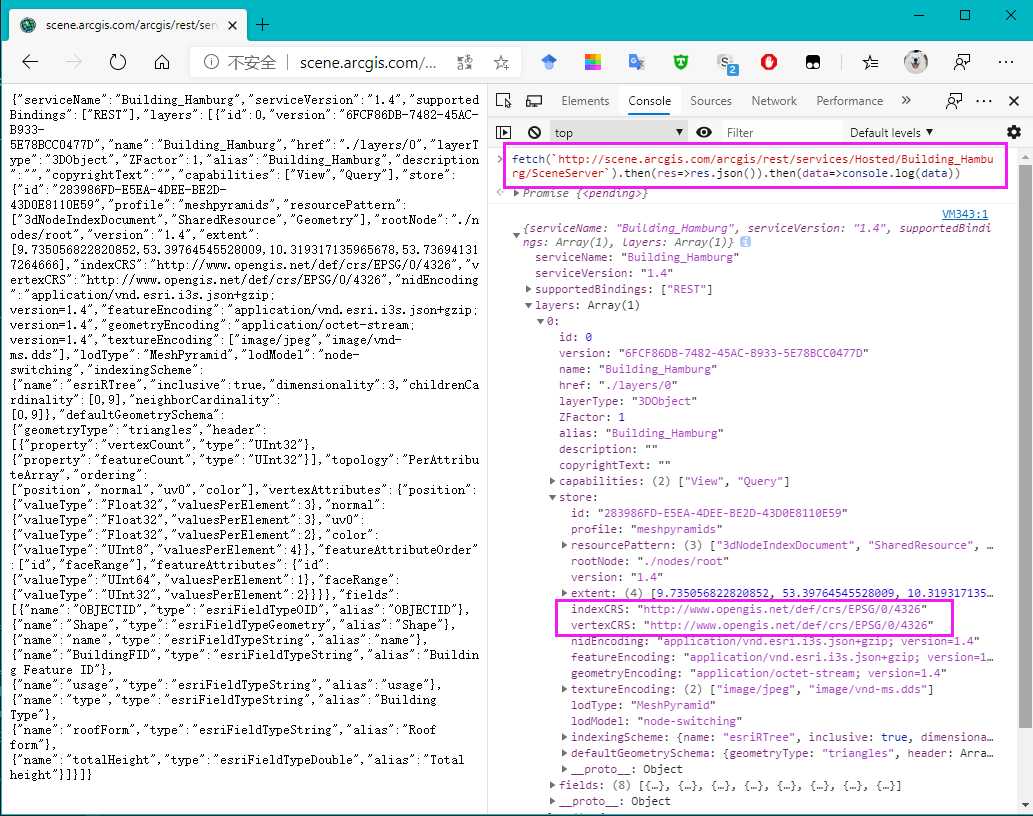Click the browser feedback person icon
The image size is (1033, 816).
961,62
